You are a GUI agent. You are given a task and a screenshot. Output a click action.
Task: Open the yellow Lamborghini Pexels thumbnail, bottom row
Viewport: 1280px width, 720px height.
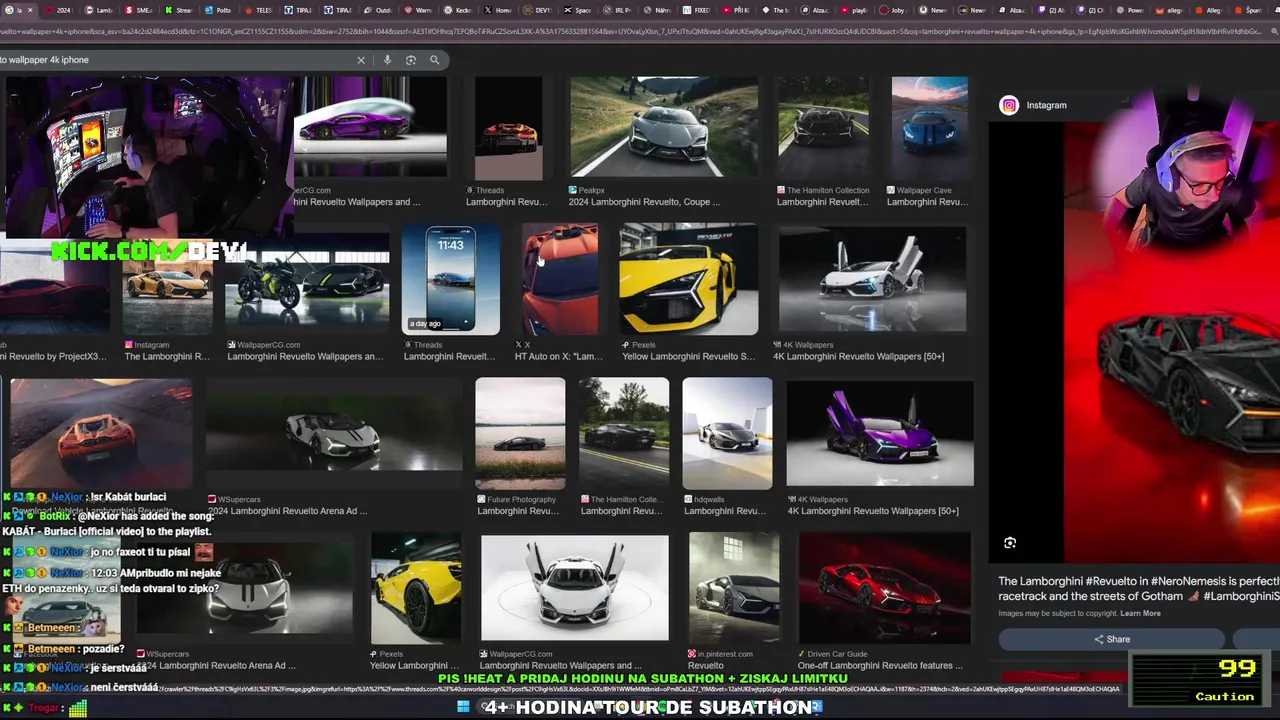(x=416, y=588)
